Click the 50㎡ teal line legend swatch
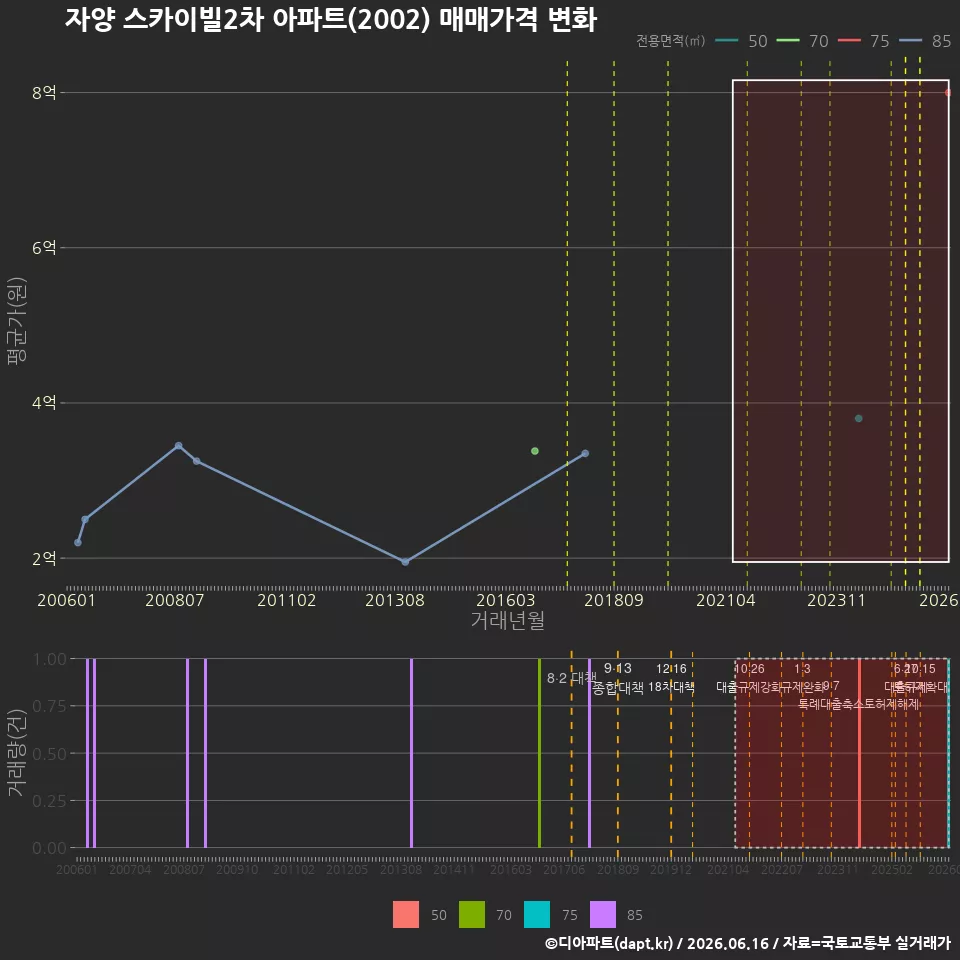Image resolution: width=960 pixels, height=960 pixels. 726,40
